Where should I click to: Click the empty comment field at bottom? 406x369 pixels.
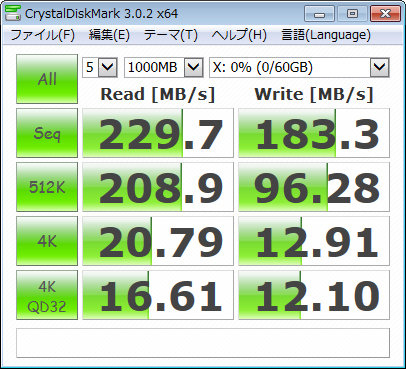pyautogui.click(x=203, y=343)
